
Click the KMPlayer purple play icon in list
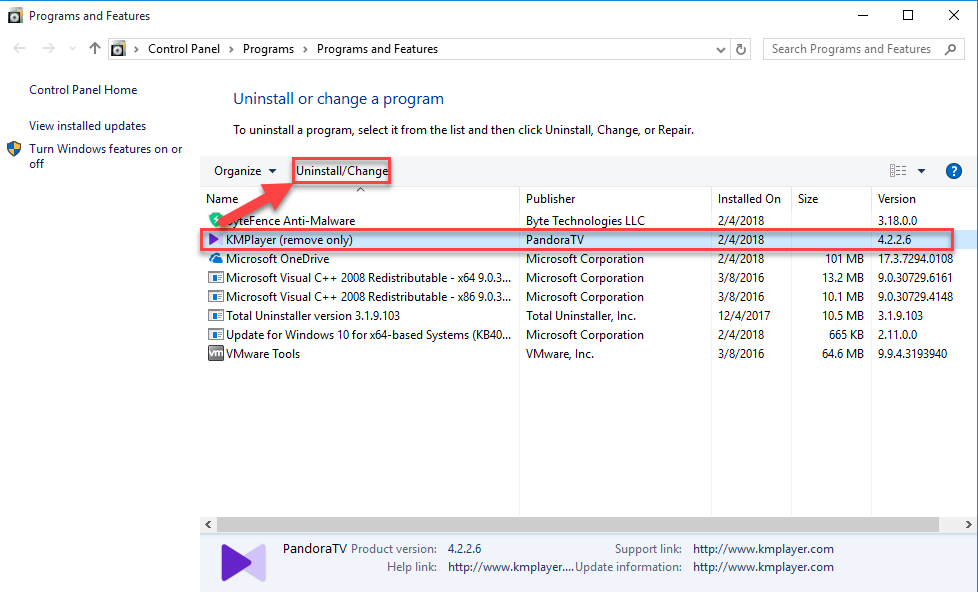215,239
